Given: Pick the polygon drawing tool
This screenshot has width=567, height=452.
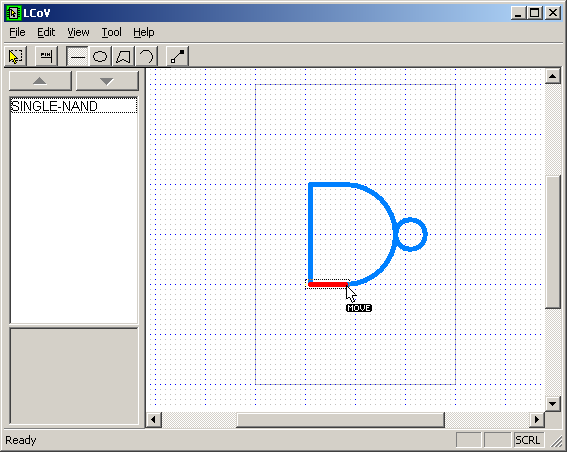Looking at the screenshot, I should (123, 56).
